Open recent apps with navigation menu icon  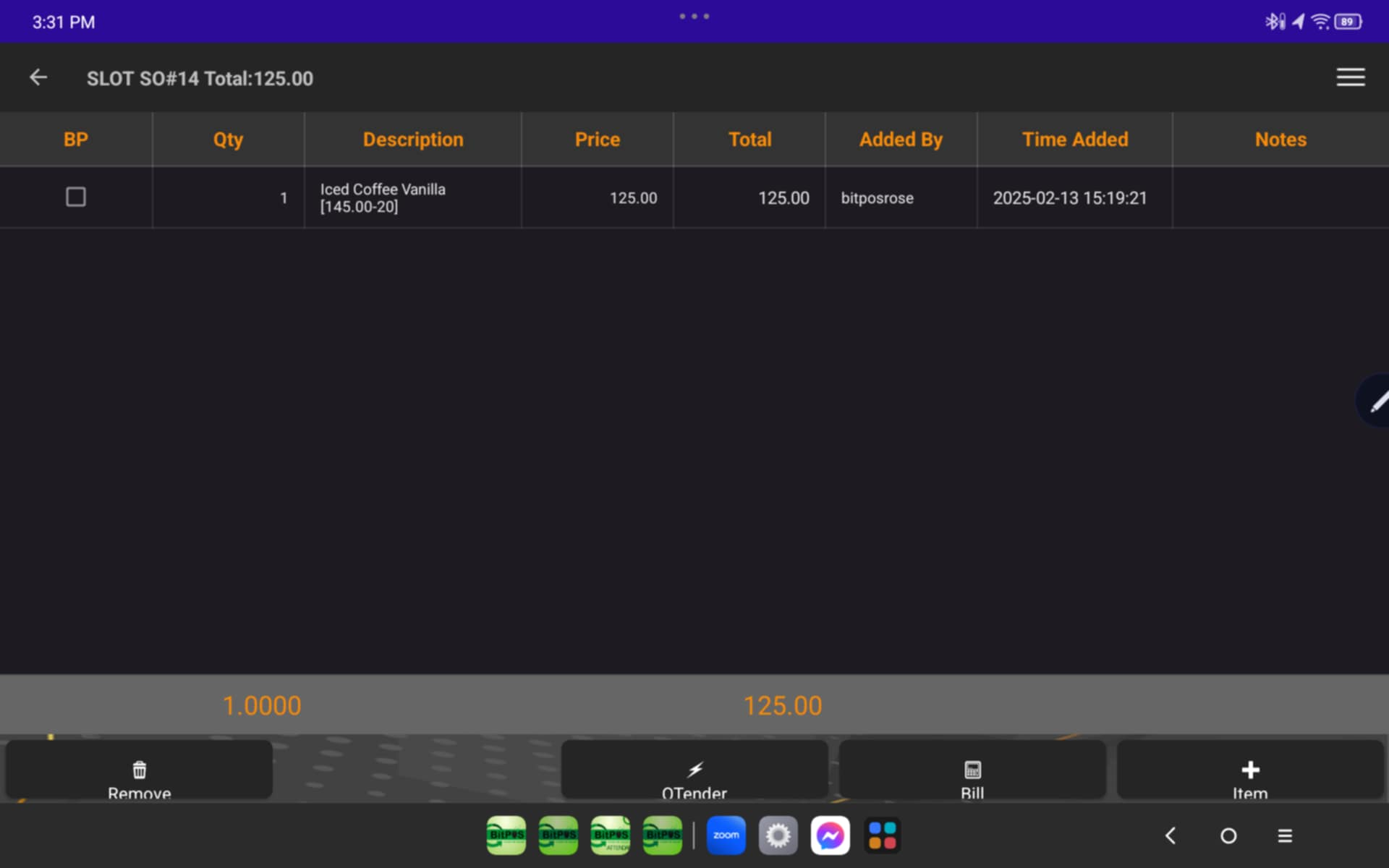pyautogui.click(x=1285, y=835)
